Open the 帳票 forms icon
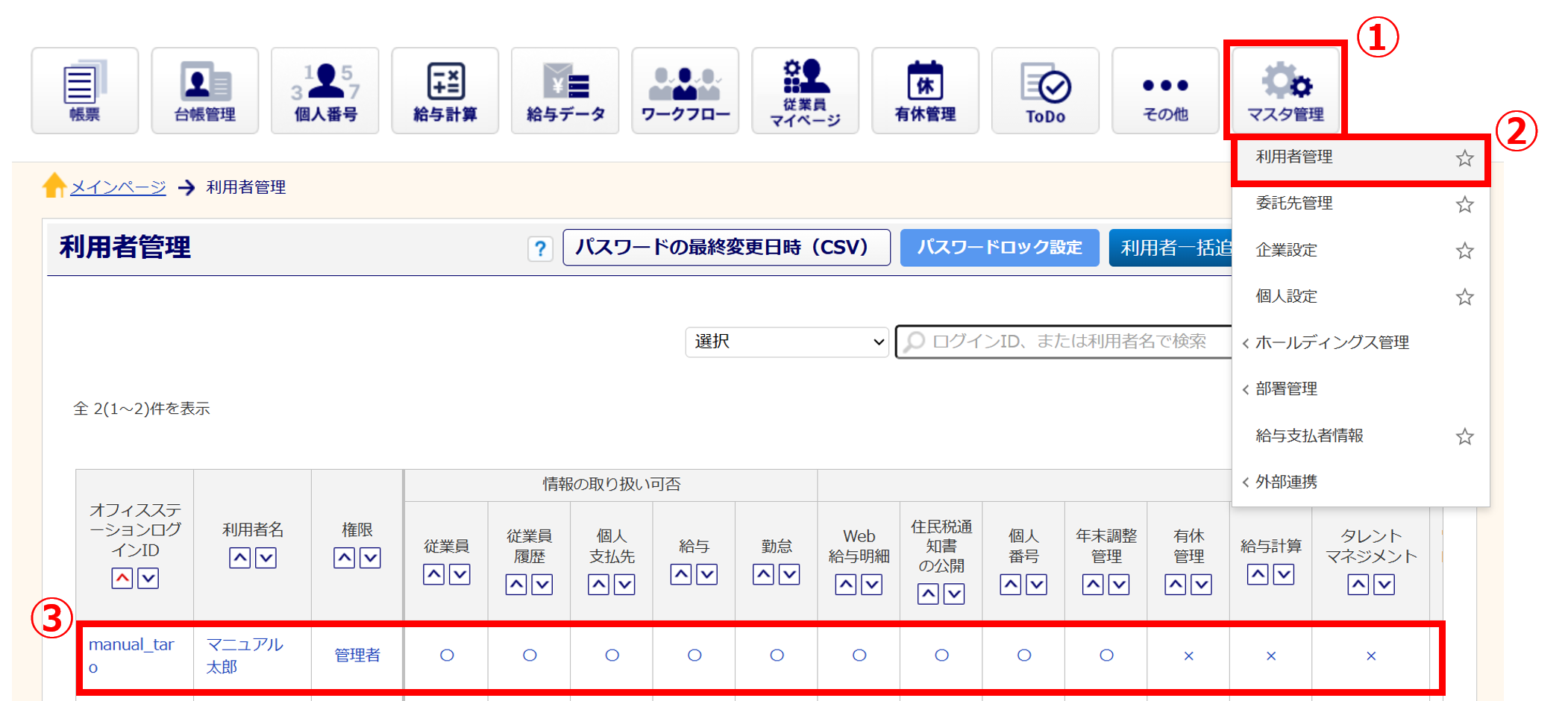This screenshot has height=701, width=1568. pos(84,90)
